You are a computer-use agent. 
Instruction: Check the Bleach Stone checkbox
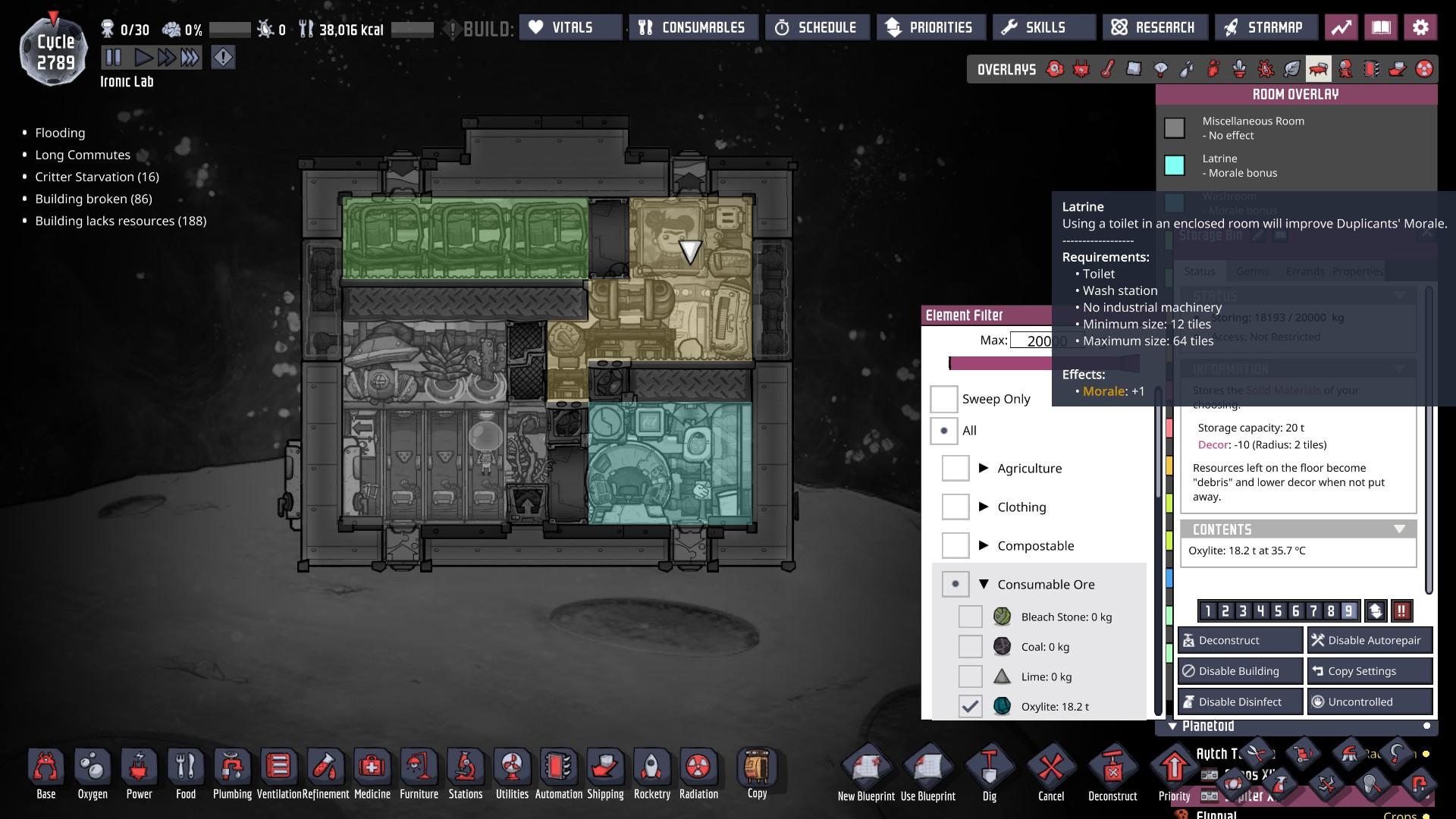pyautogui.click(x=970, y=617)
